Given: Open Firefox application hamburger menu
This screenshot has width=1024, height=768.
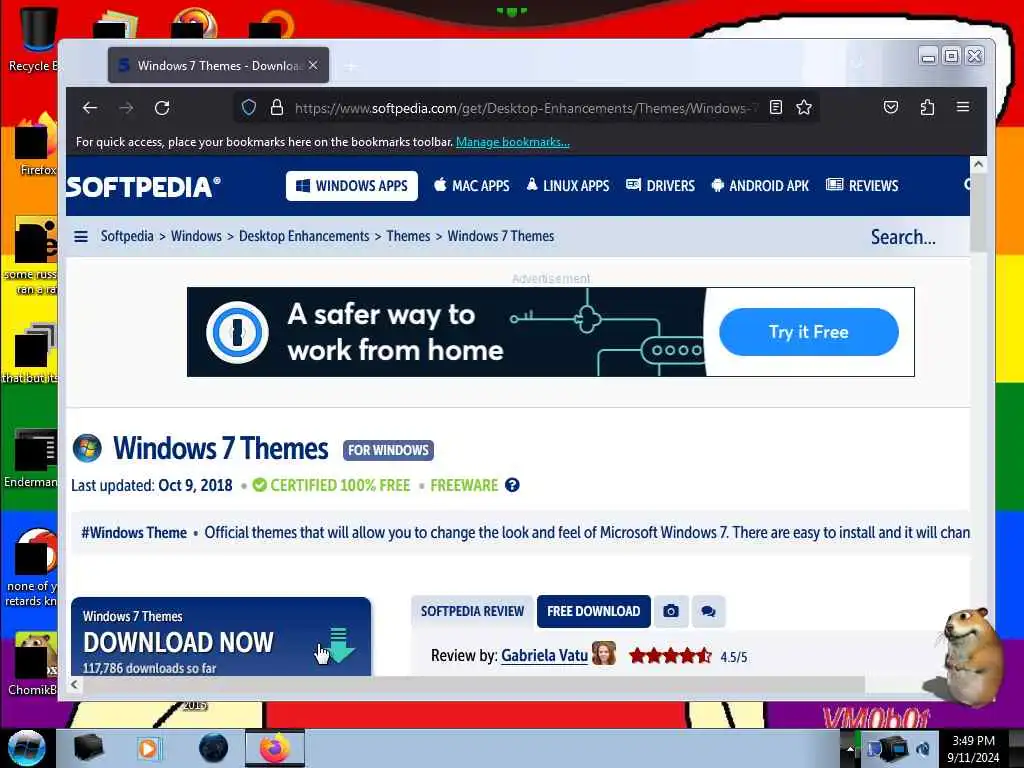Looking at the screenshot, I should pos(963,107).
